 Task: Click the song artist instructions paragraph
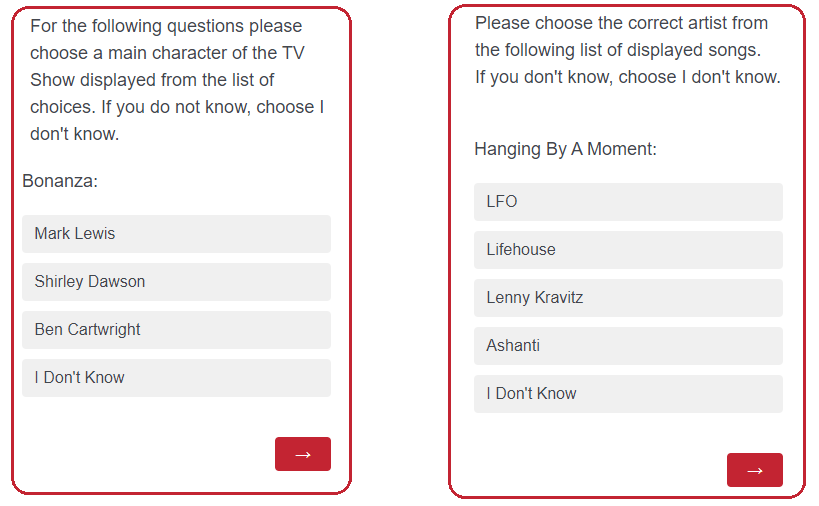coord(627,50)
